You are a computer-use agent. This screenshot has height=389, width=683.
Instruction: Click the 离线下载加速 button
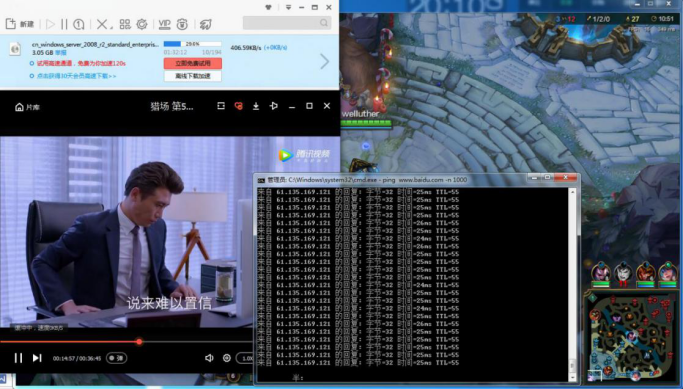click(x=193, y=76)
